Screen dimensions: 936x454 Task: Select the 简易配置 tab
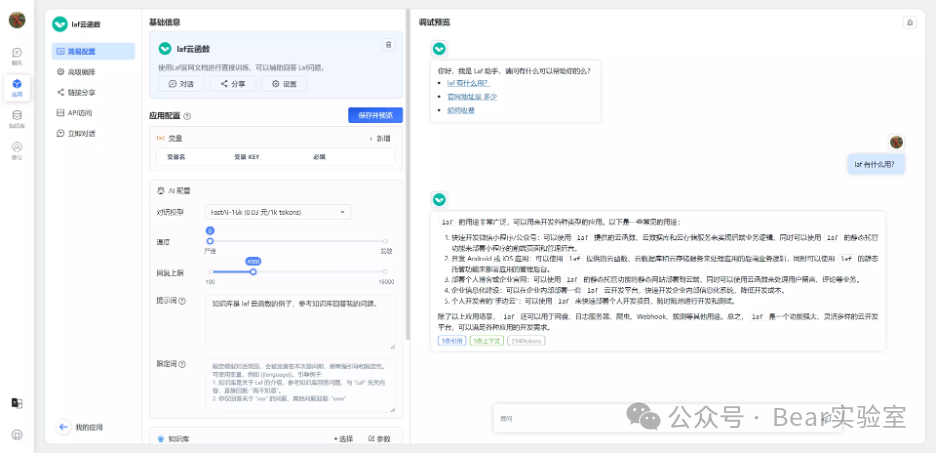coord(93,51)
